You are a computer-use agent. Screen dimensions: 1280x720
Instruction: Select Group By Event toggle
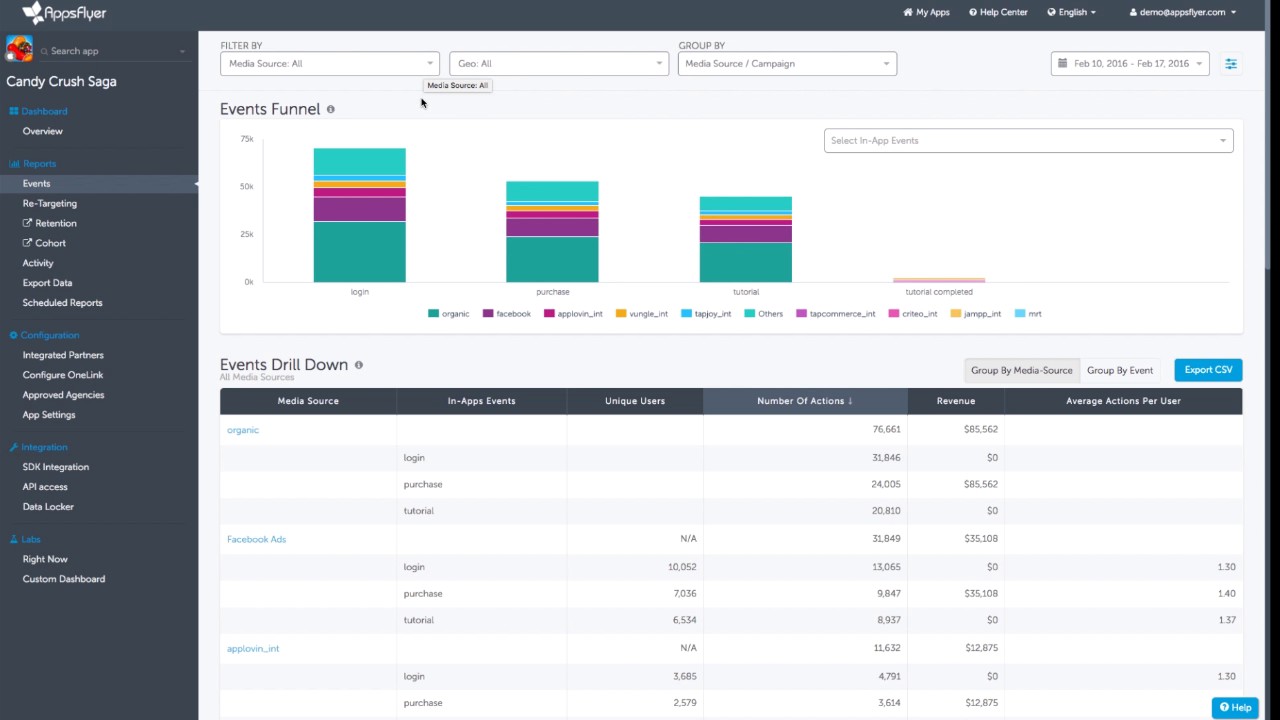point(1120,370)
